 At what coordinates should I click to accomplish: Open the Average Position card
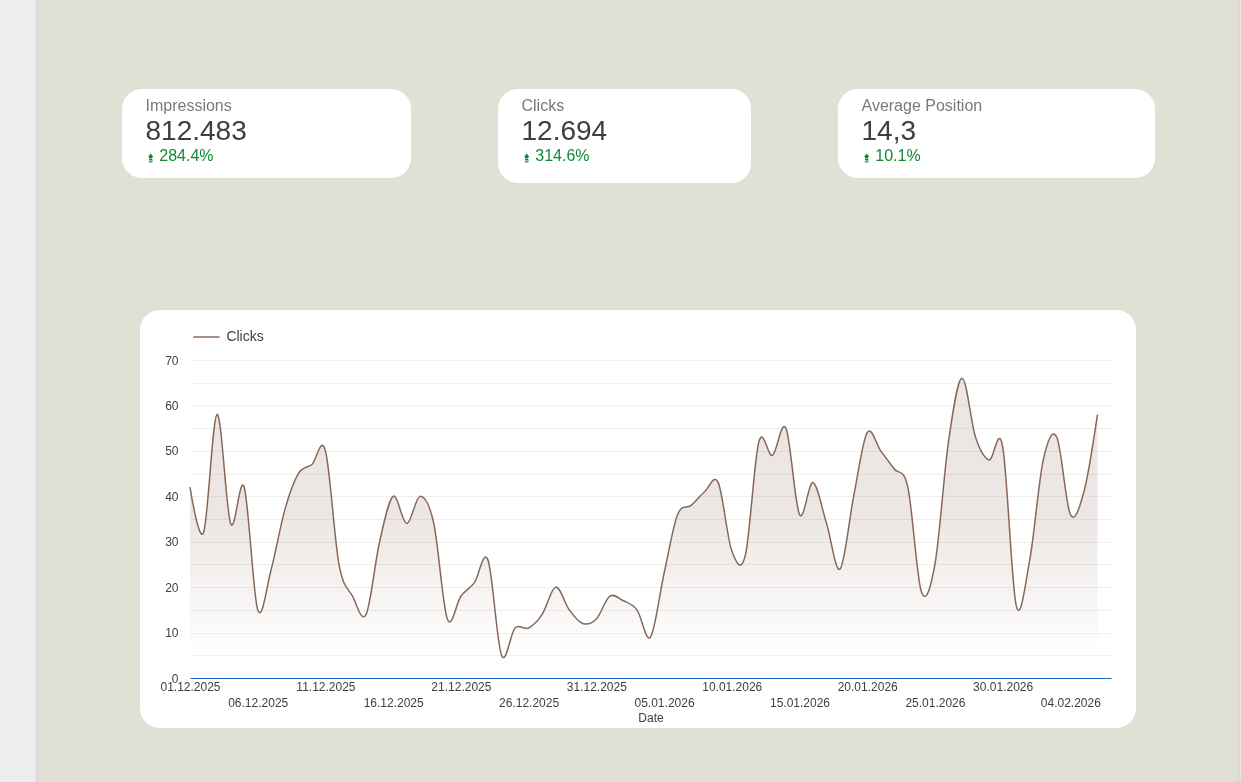(x=996, y=133)
